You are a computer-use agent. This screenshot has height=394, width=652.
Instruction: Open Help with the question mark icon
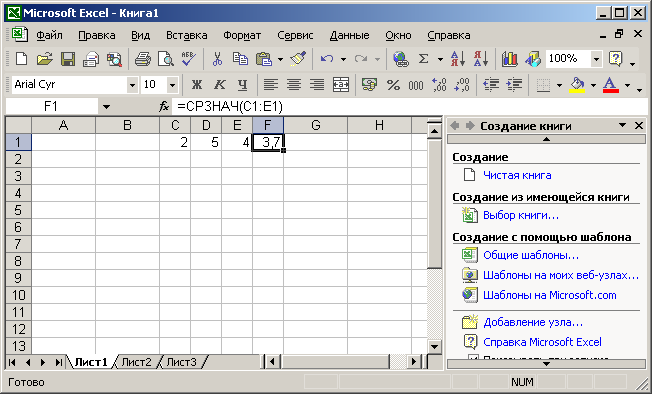[x=615, y=59]
